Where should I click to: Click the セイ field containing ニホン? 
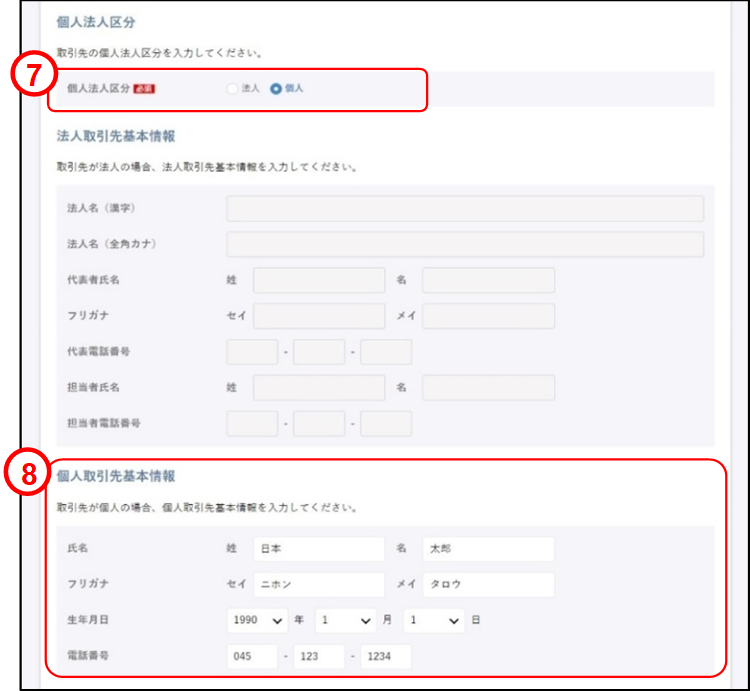[x=319, y=584]
